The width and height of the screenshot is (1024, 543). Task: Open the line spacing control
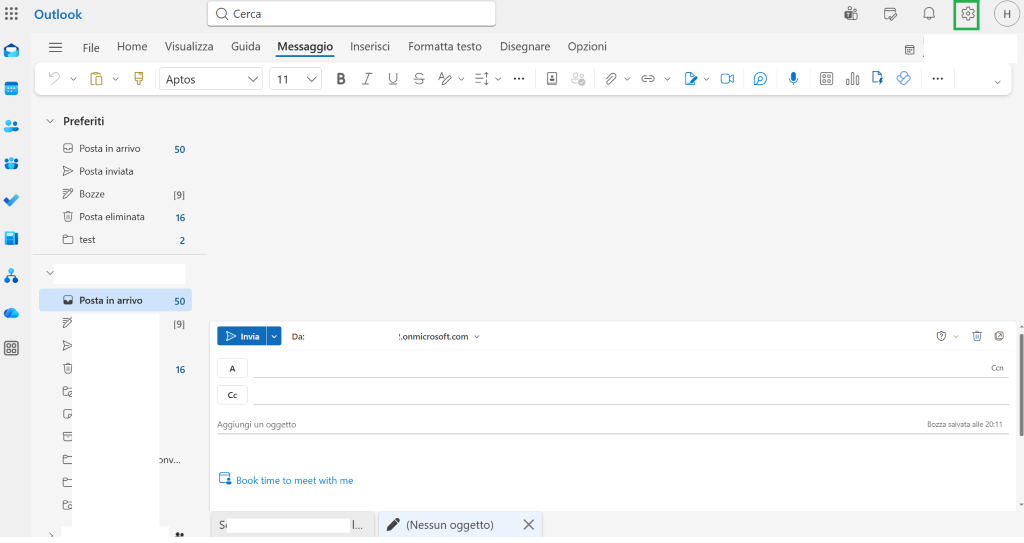point(482,79)
